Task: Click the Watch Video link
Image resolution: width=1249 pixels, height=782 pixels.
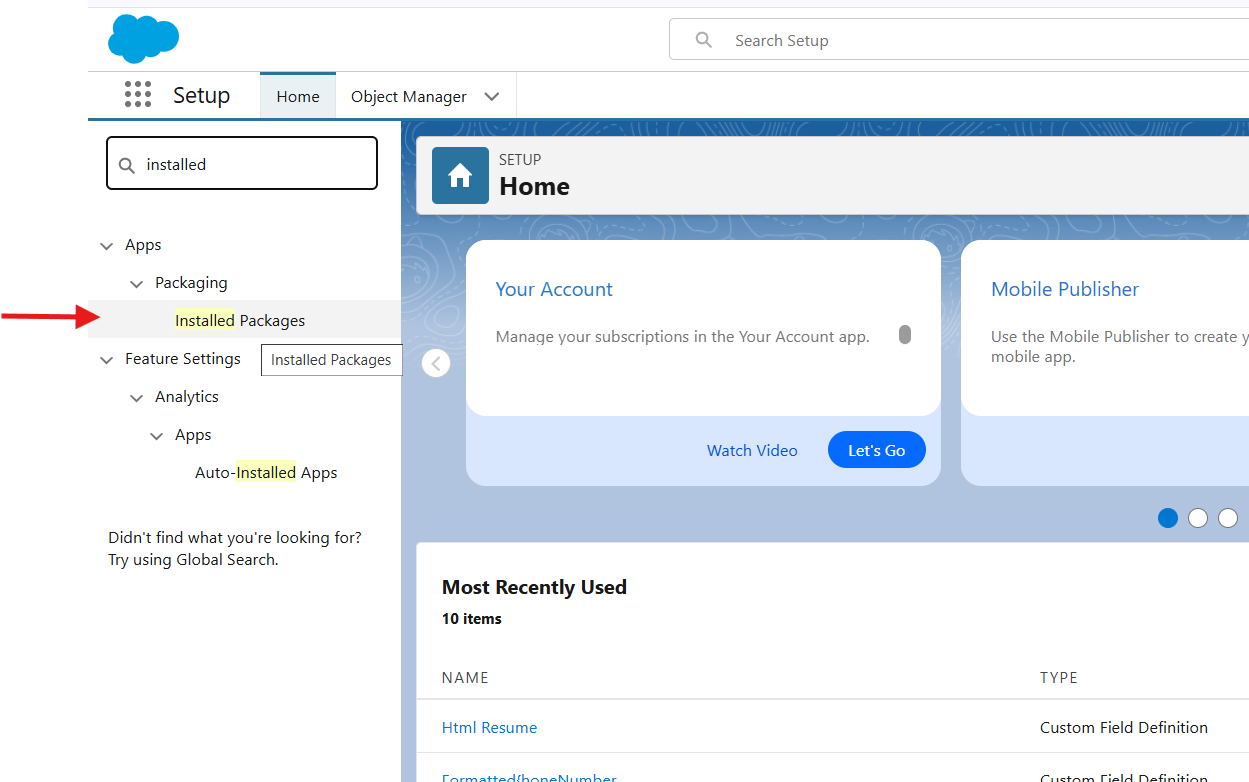Action: [x=752, y=450]
